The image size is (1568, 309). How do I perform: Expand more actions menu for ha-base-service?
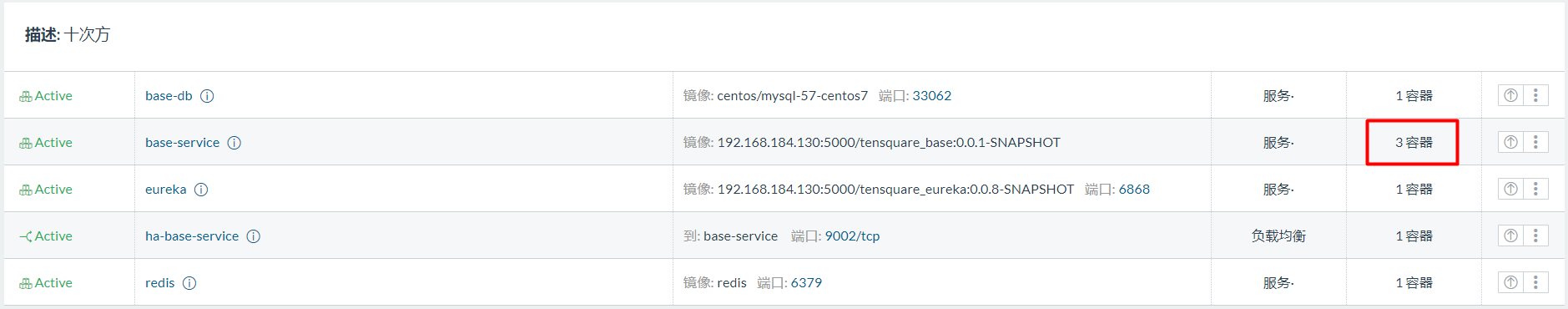click(1535, 236)
